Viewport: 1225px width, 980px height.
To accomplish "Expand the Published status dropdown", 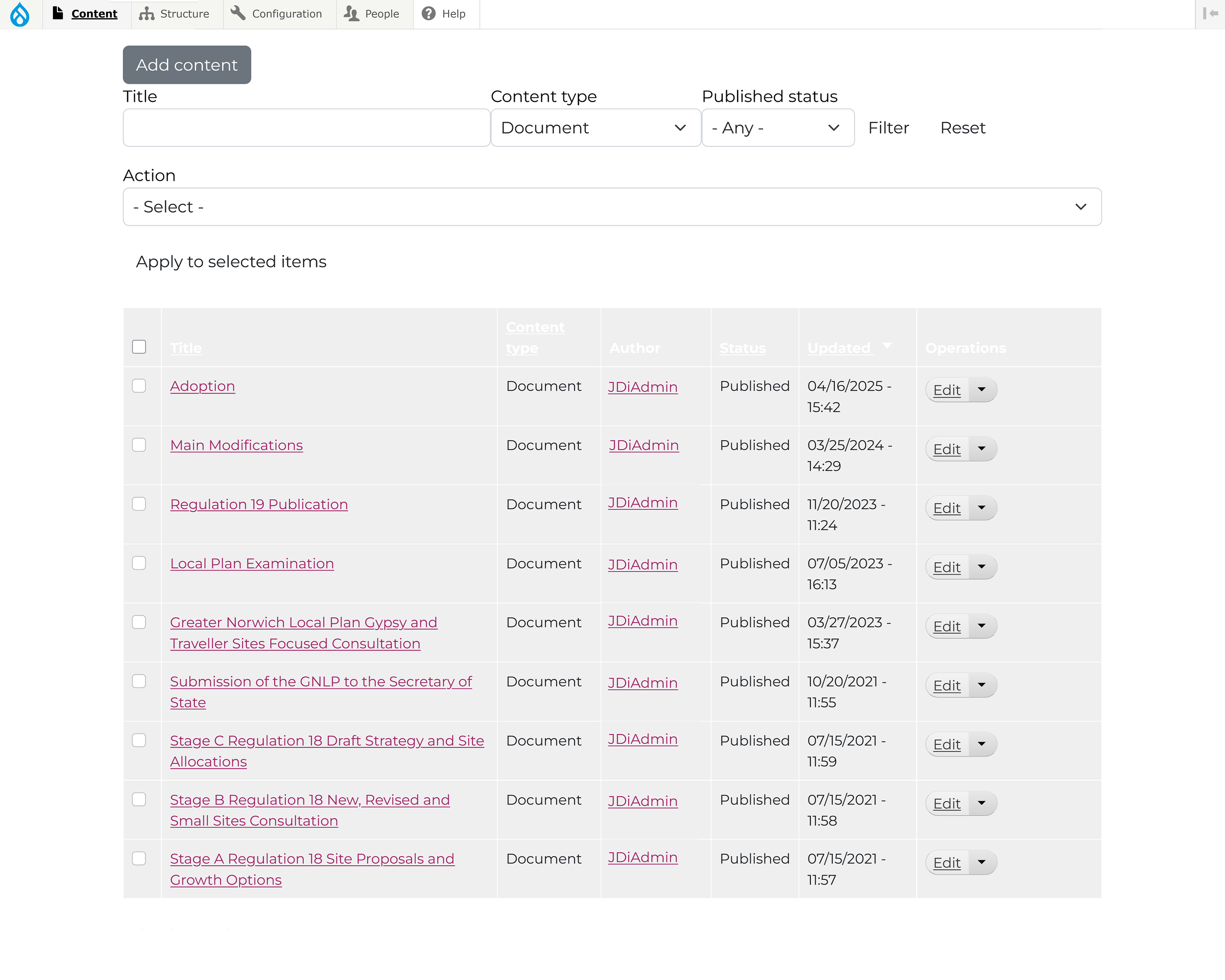I will coord(777,128).
